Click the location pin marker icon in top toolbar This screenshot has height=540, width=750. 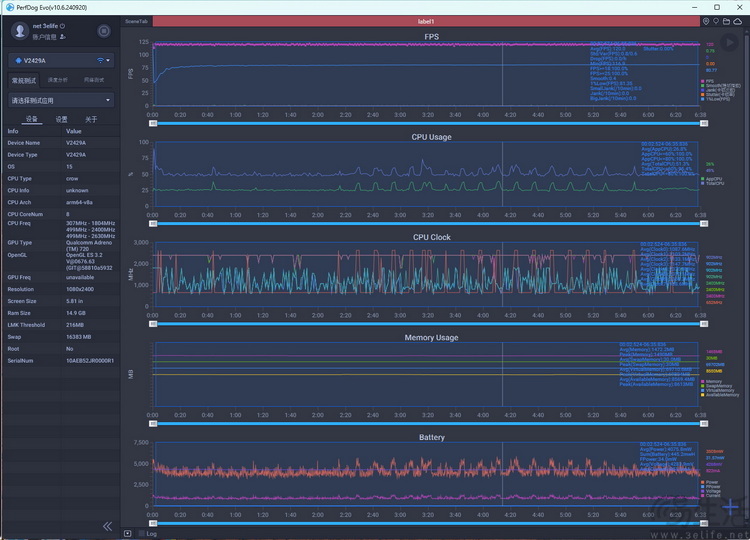click(x=706, y=22)
